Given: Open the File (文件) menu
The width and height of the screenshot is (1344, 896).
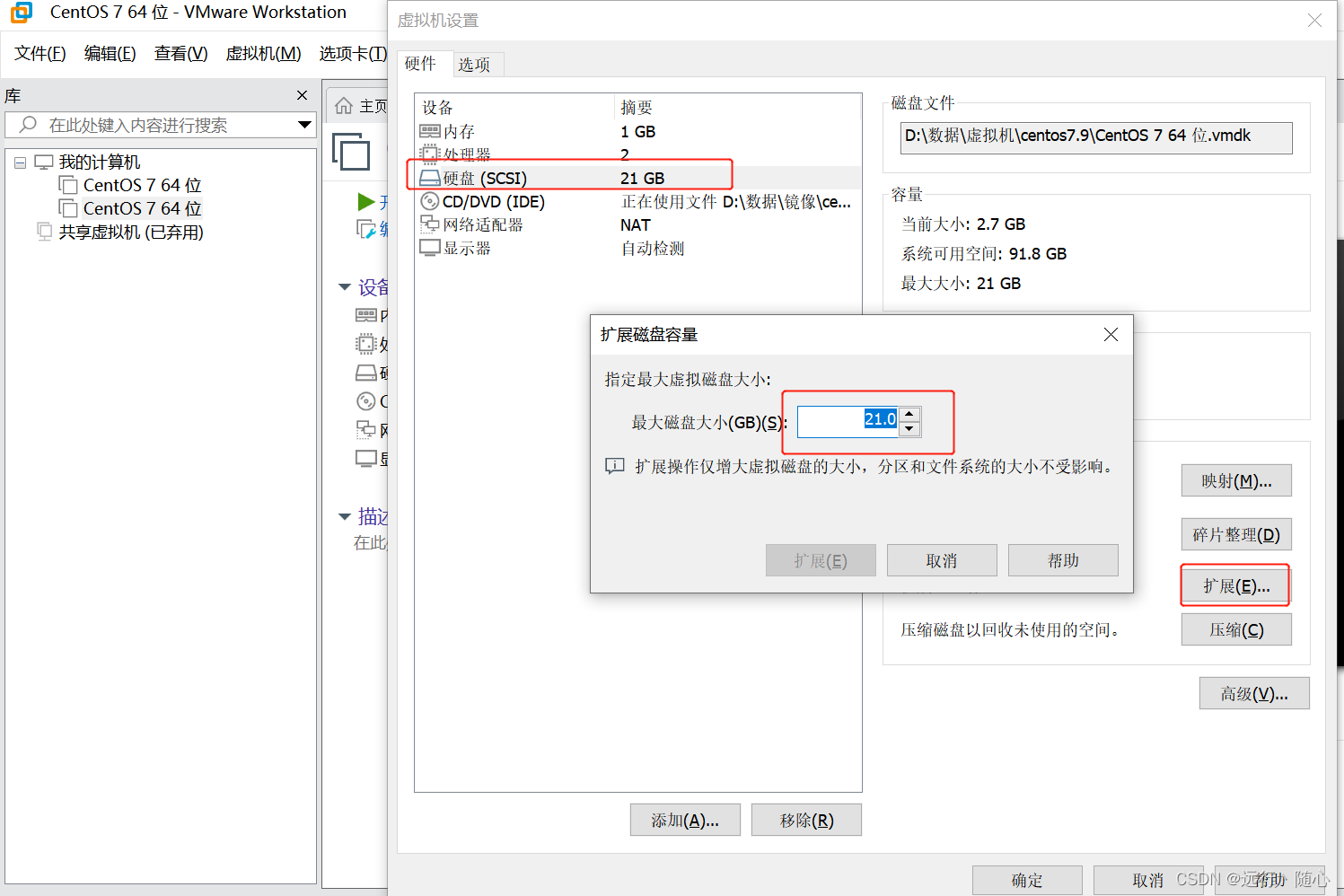Looking at the screenshot, I should (x=40, y=53).
